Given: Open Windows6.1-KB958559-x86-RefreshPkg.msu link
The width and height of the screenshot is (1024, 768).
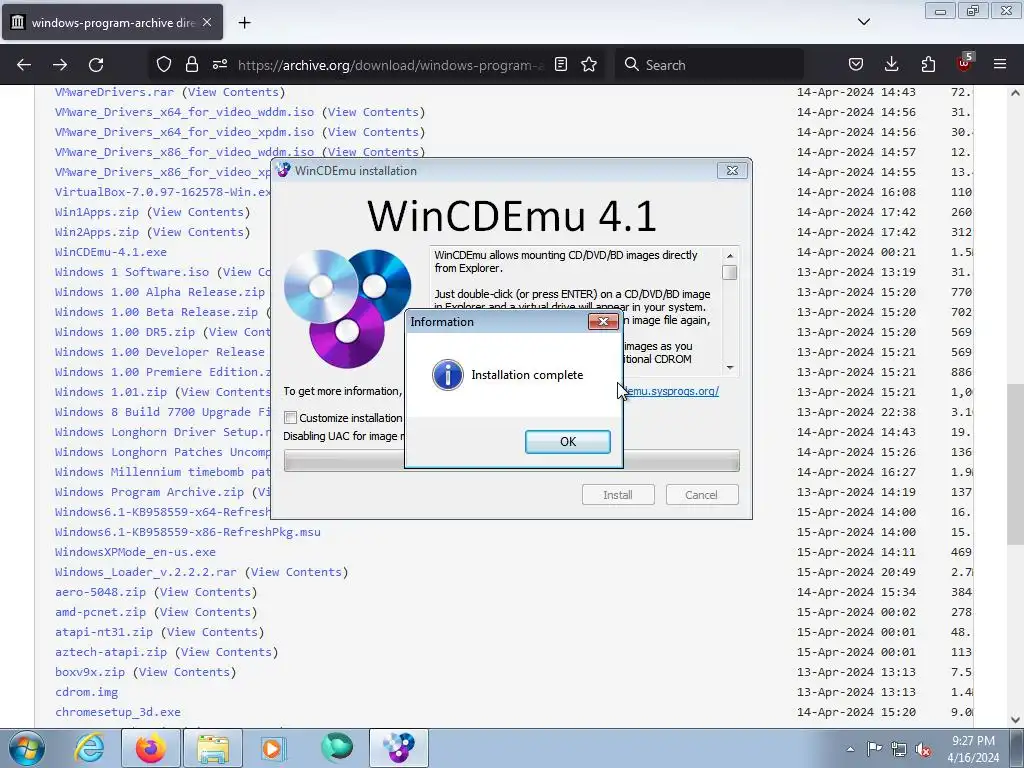Looking at the screenshot, I should click(x=187, y=532).
